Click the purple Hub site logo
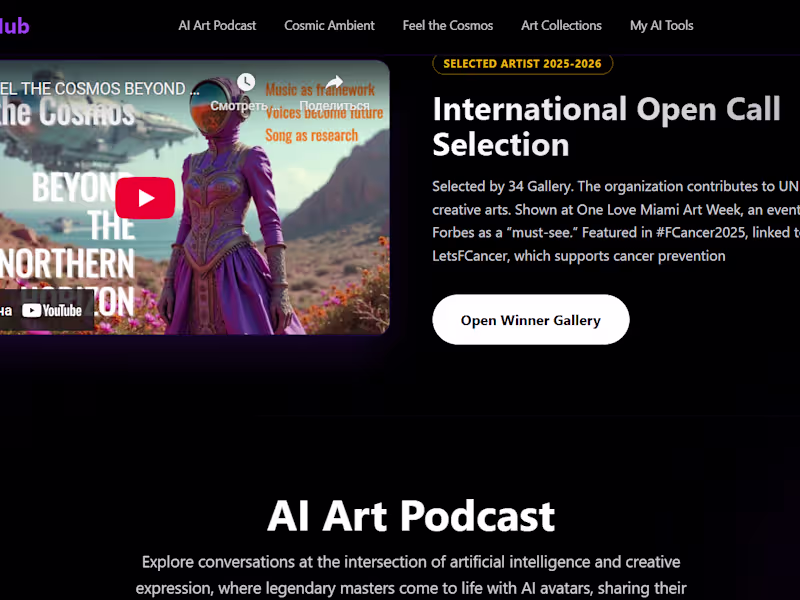The height and width of the screenshot is (600, 800). [x=14, y=26]
